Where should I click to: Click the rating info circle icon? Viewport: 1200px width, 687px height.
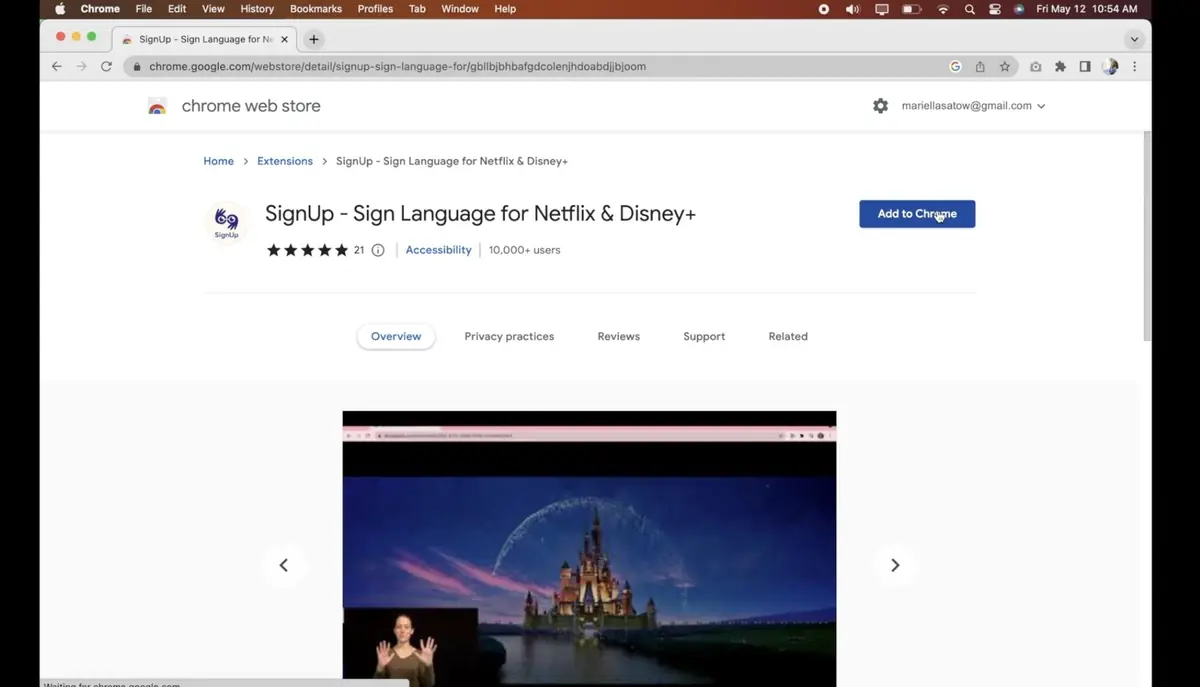(378, 250)
